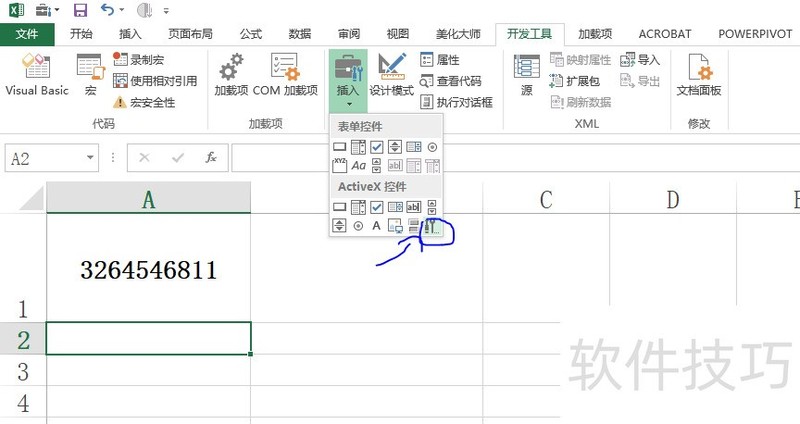
Task: Switch to the ACROBAT tab
Action: coord(665,34)
